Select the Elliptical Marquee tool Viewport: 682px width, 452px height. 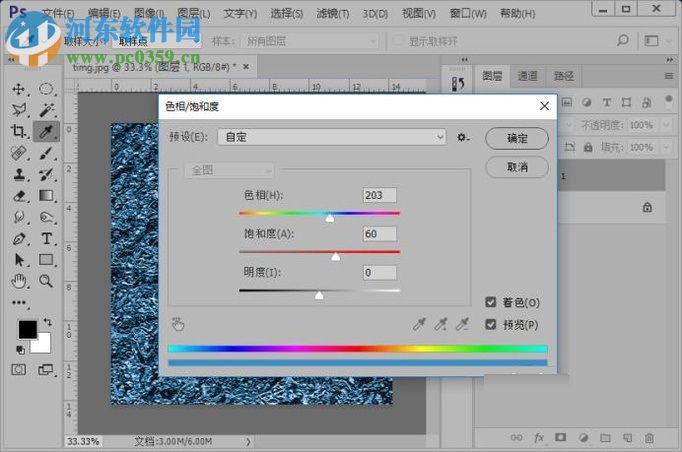click(46, 89)
